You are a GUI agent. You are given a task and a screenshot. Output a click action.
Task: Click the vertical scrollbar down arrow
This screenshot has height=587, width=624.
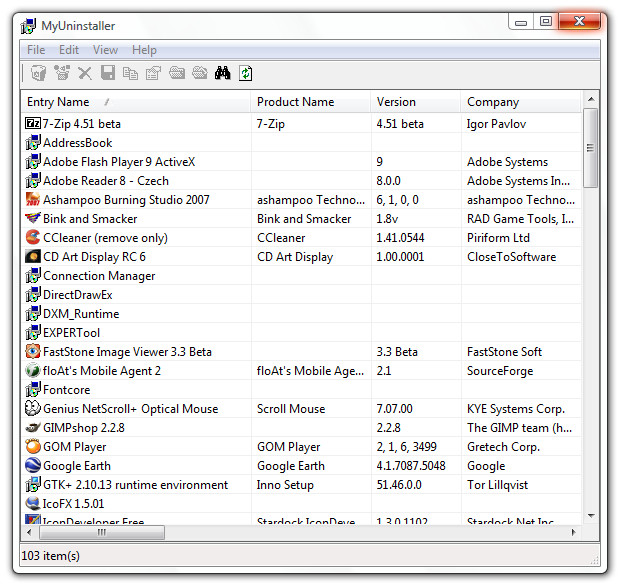591,516
